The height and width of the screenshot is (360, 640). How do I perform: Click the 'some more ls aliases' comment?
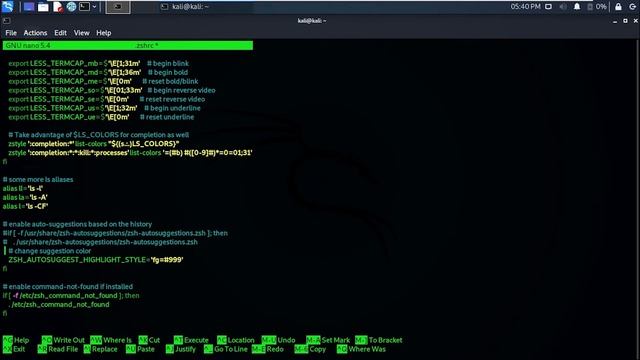coord(38,180)
